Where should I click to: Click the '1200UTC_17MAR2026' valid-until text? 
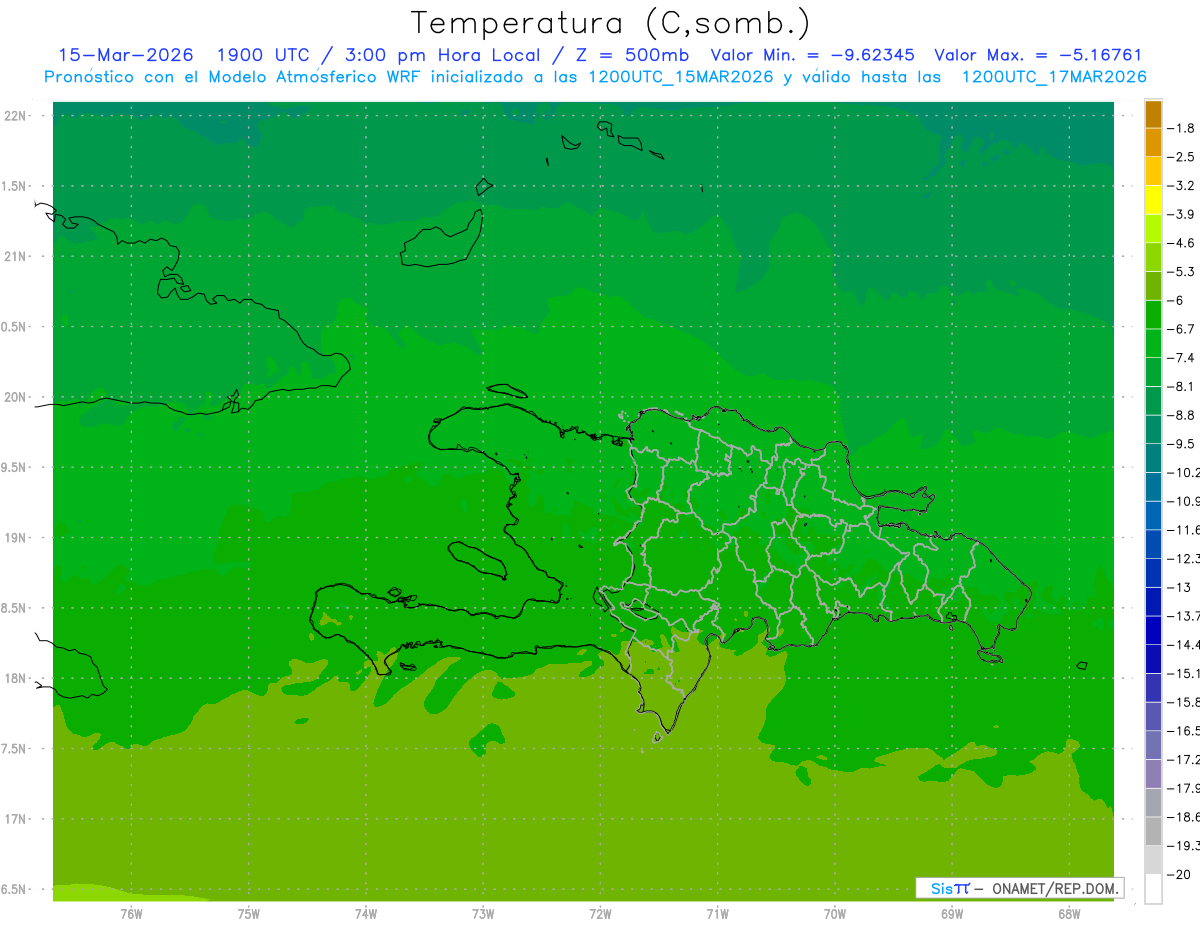pyautogui.click(x=1054, y=76)
